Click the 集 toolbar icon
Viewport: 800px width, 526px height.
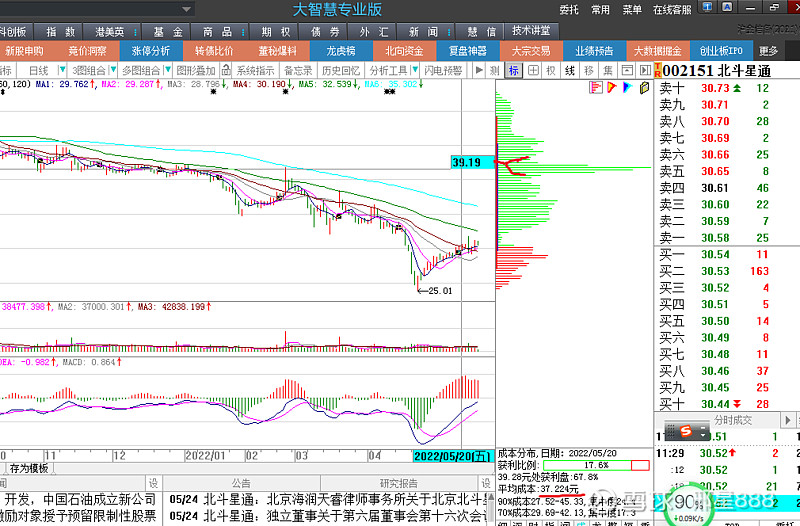(x=608, y=70)
